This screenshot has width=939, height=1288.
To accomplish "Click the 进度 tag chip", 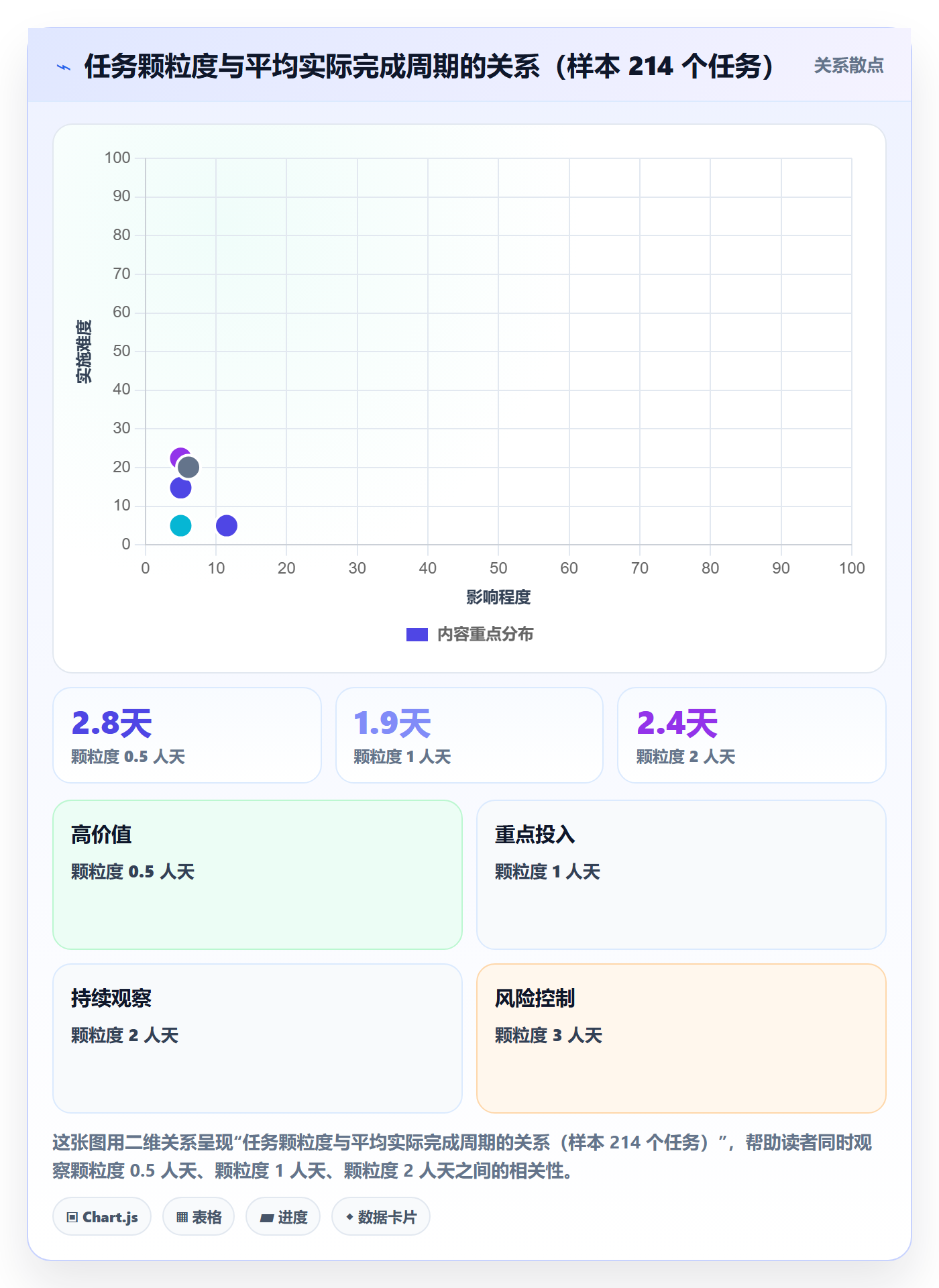I will pyautogui.click(x=283, y=1217).
